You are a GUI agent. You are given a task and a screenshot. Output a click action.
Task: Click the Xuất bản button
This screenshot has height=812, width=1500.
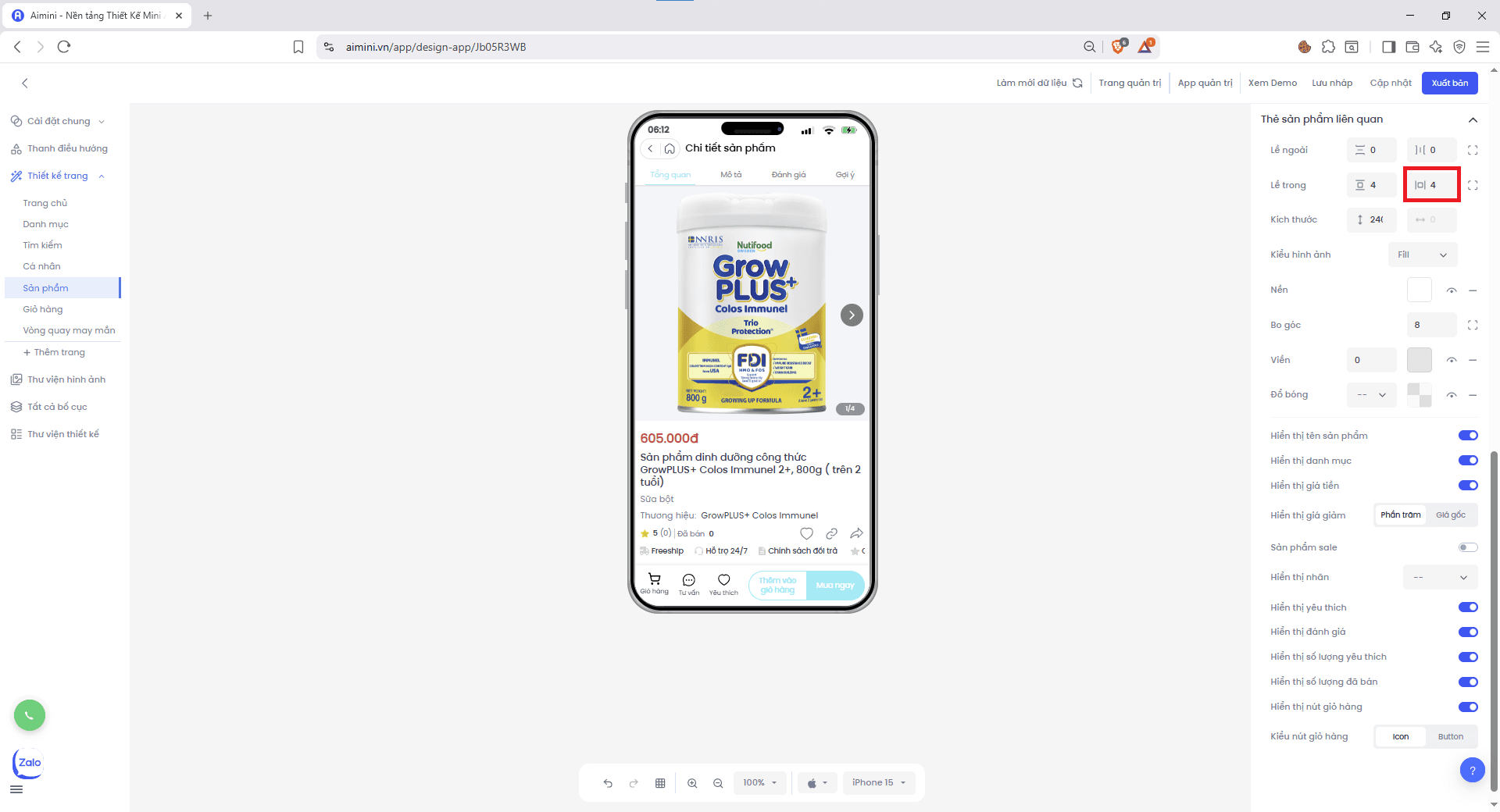click(1449, 83)
